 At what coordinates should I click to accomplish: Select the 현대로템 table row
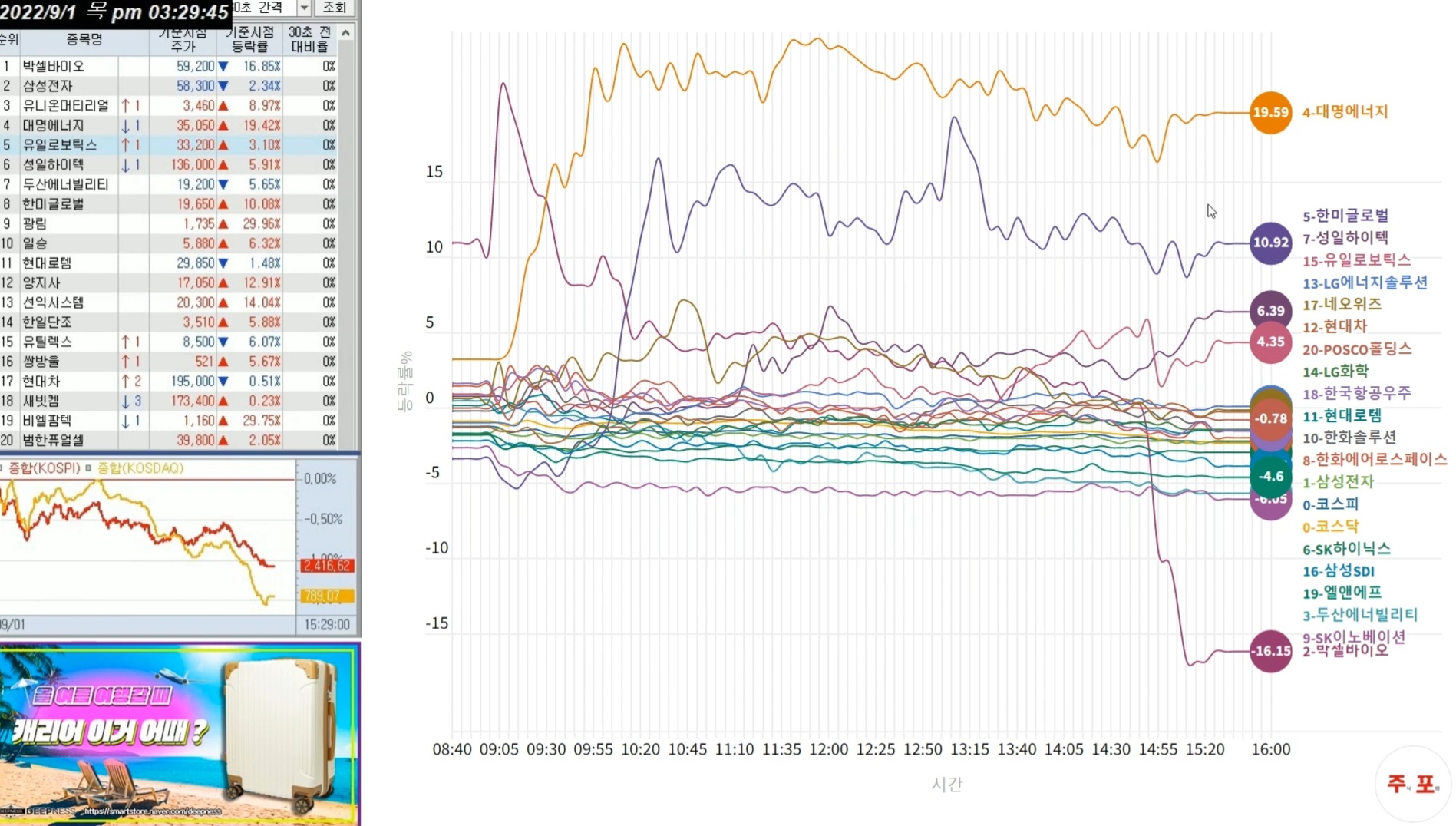[x=168, y=263]
